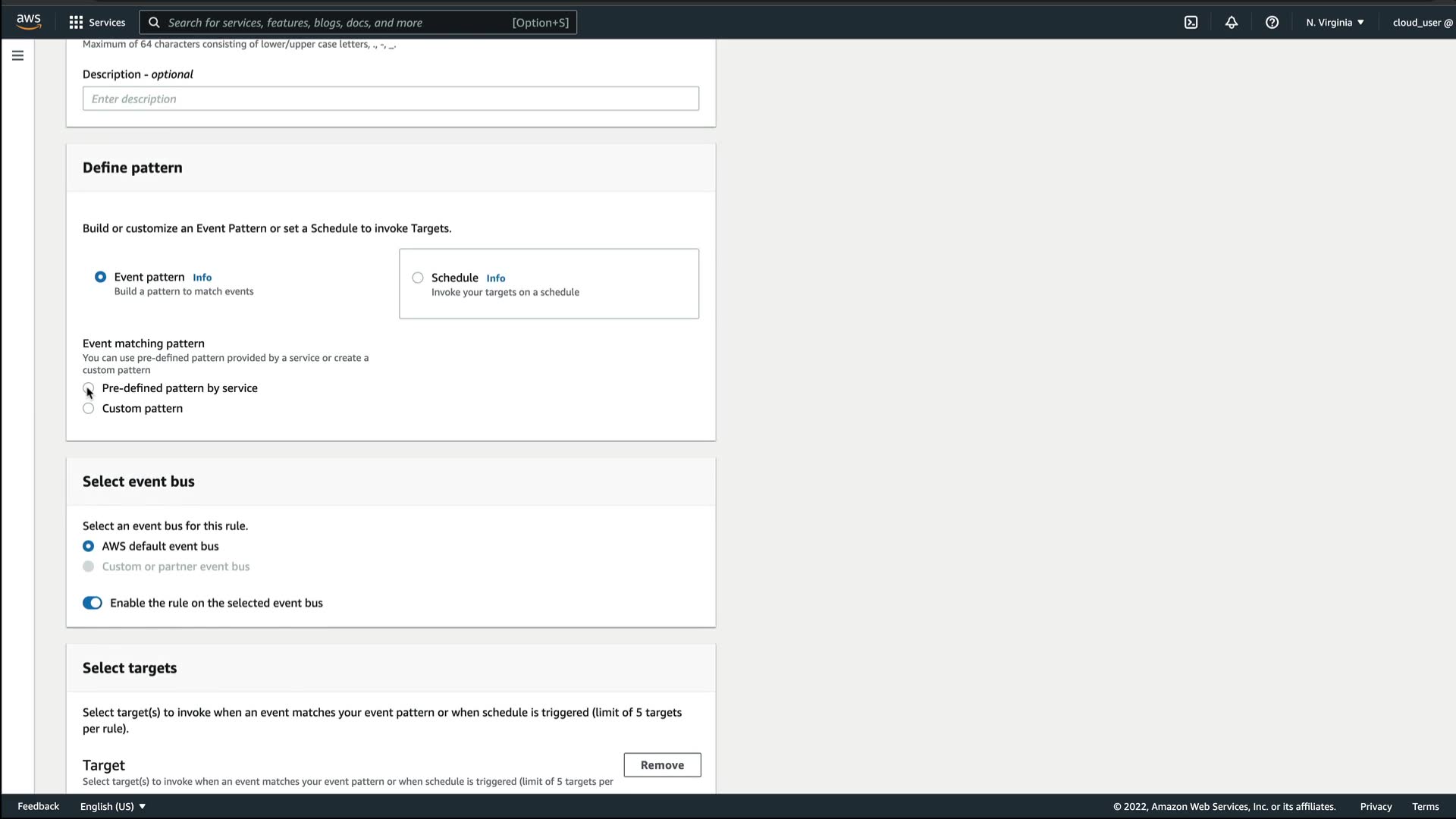Open the Info link beside Schedule

[x=495, y=278]
